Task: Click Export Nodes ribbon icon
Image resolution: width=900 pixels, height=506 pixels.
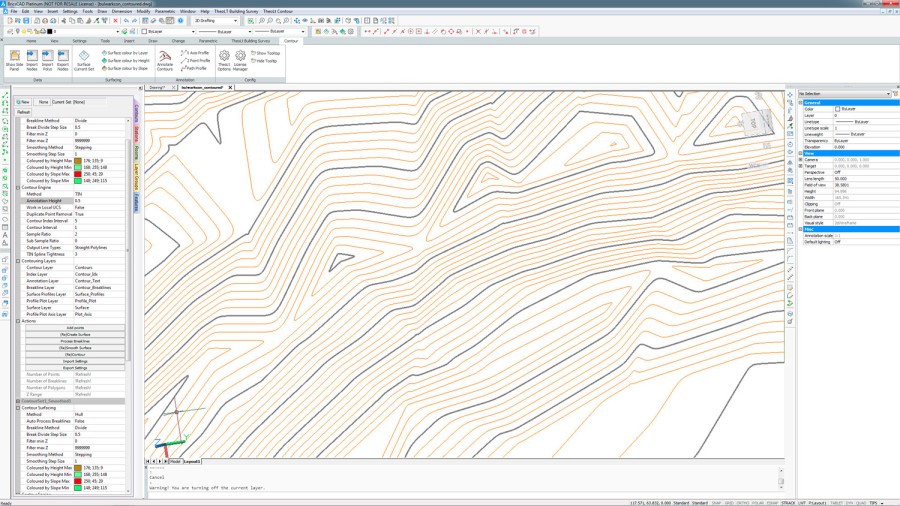Action: pos(63,60)
